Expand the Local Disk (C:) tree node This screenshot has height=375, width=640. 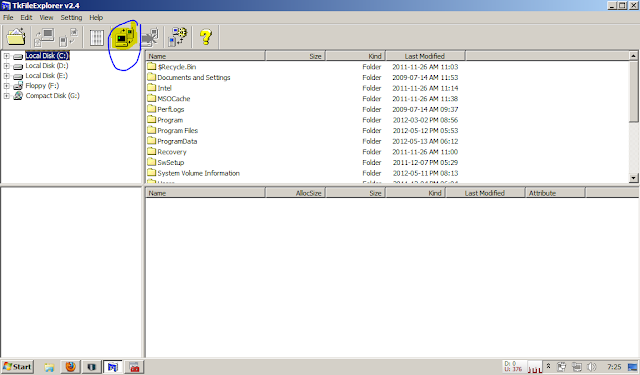coord(7,55)
